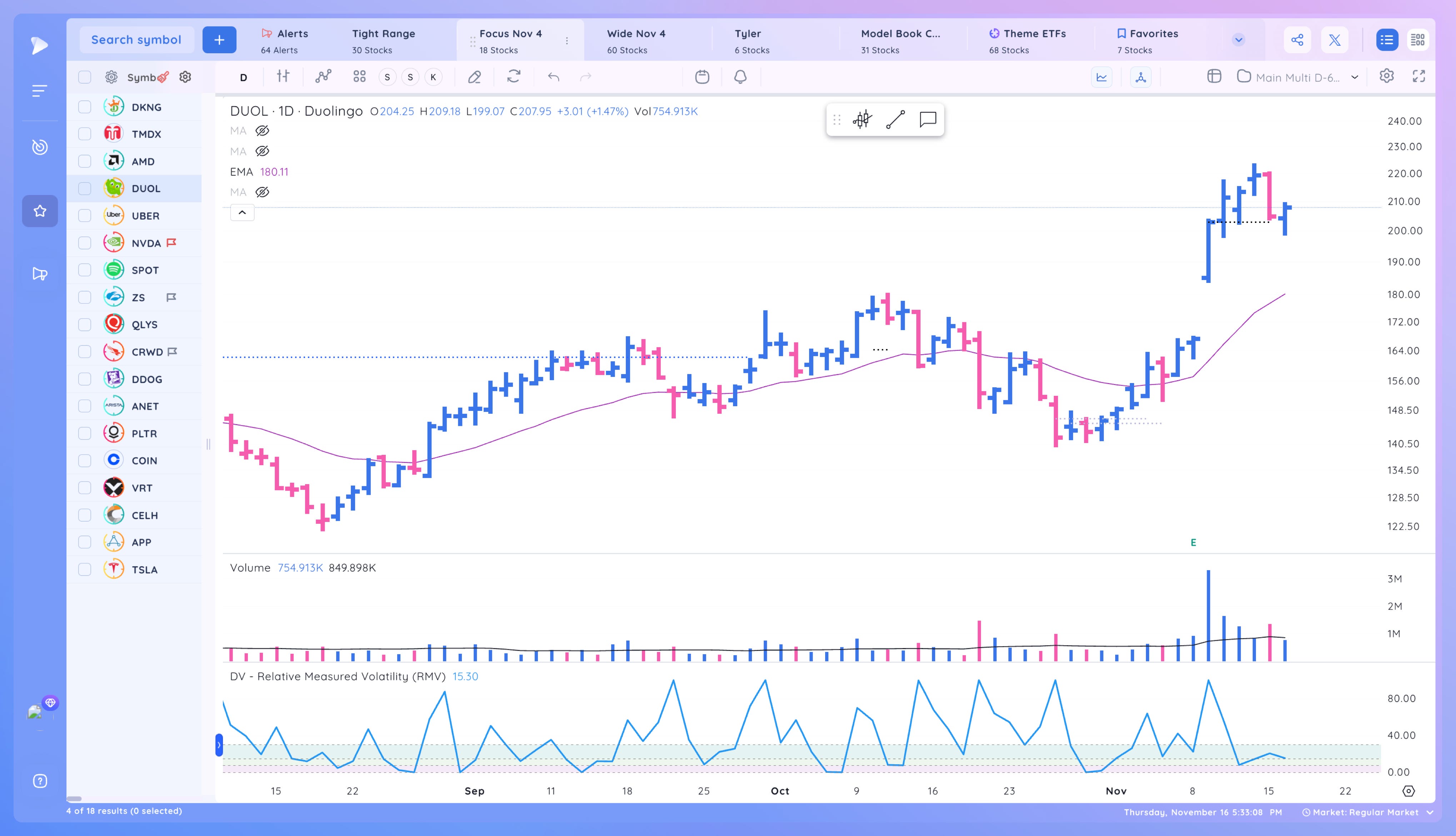Click the watchlist horizontal scrollbar
This screenshot has width=1456, height=836.
[x=74, y=799]
